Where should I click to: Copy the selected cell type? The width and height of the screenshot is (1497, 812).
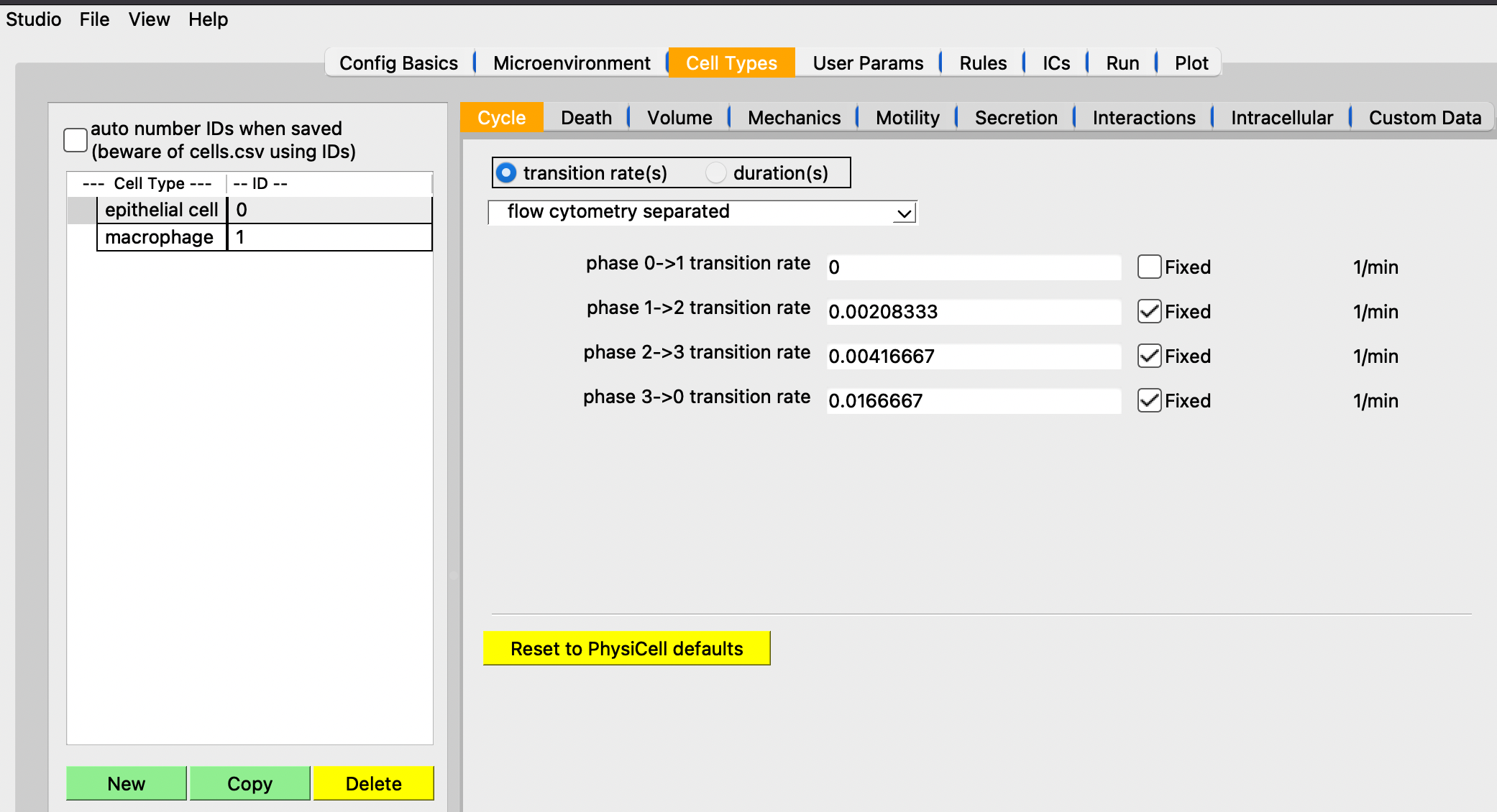(250, 783)
